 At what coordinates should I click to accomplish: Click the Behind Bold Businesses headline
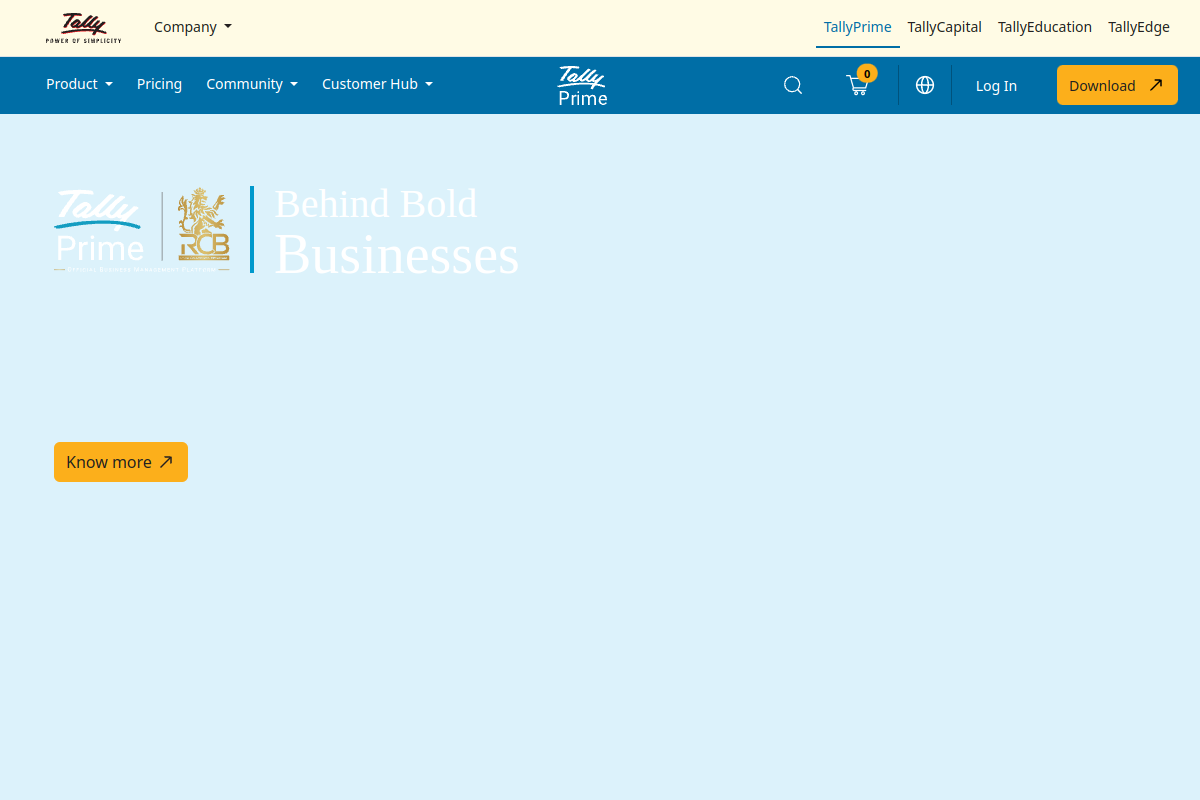coord(397,231)
